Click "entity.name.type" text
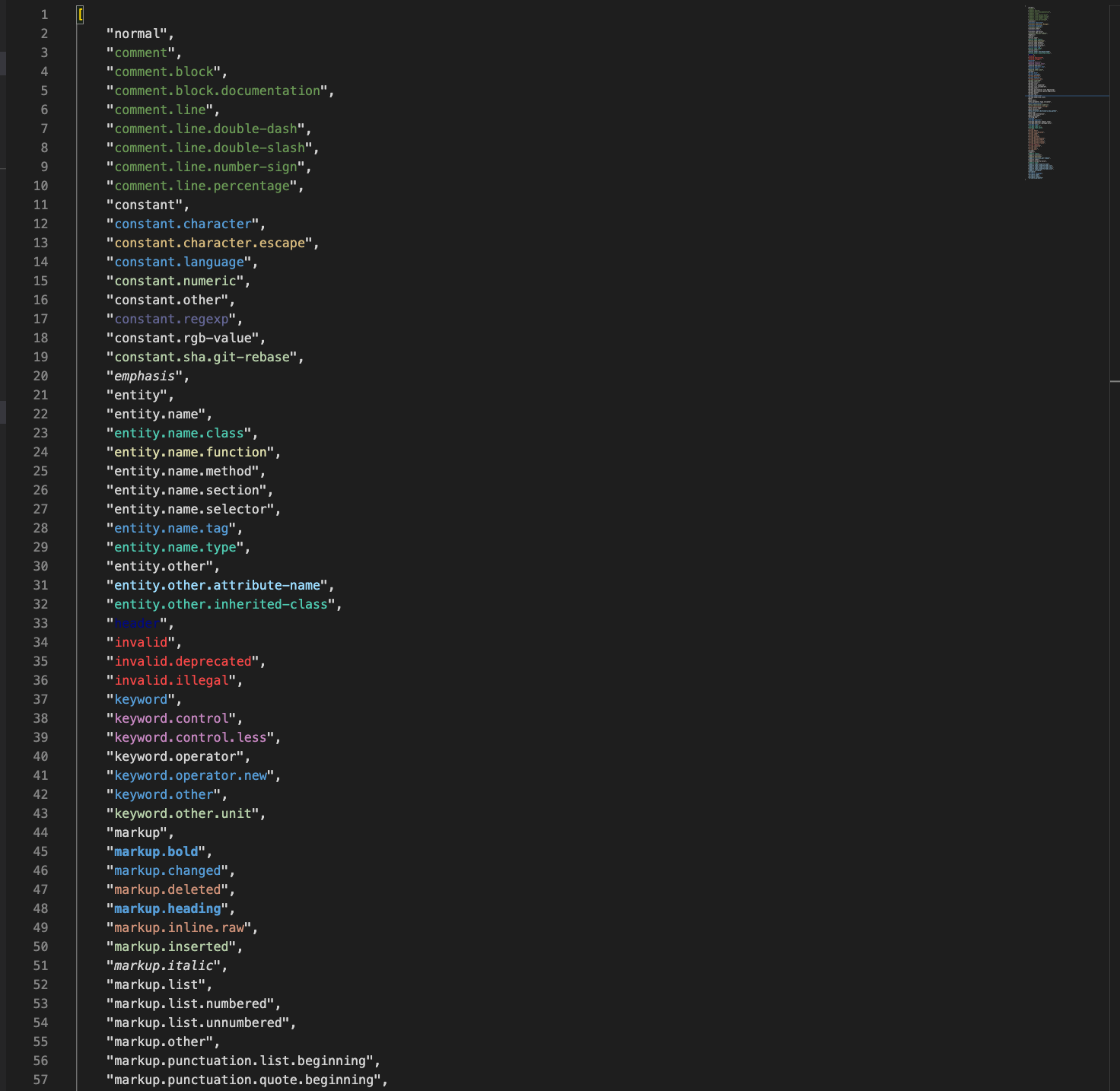The image size is (1120, 1091). pos(175,547)
